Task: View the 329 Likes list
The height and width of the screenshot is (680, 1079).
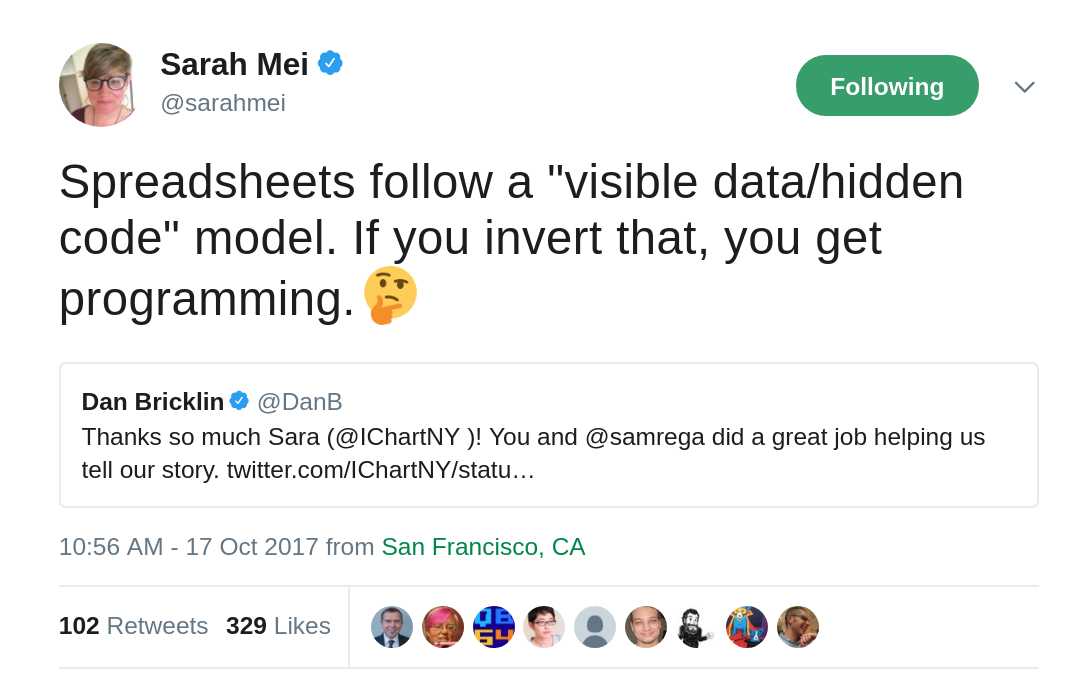Action: coord(278,626)
